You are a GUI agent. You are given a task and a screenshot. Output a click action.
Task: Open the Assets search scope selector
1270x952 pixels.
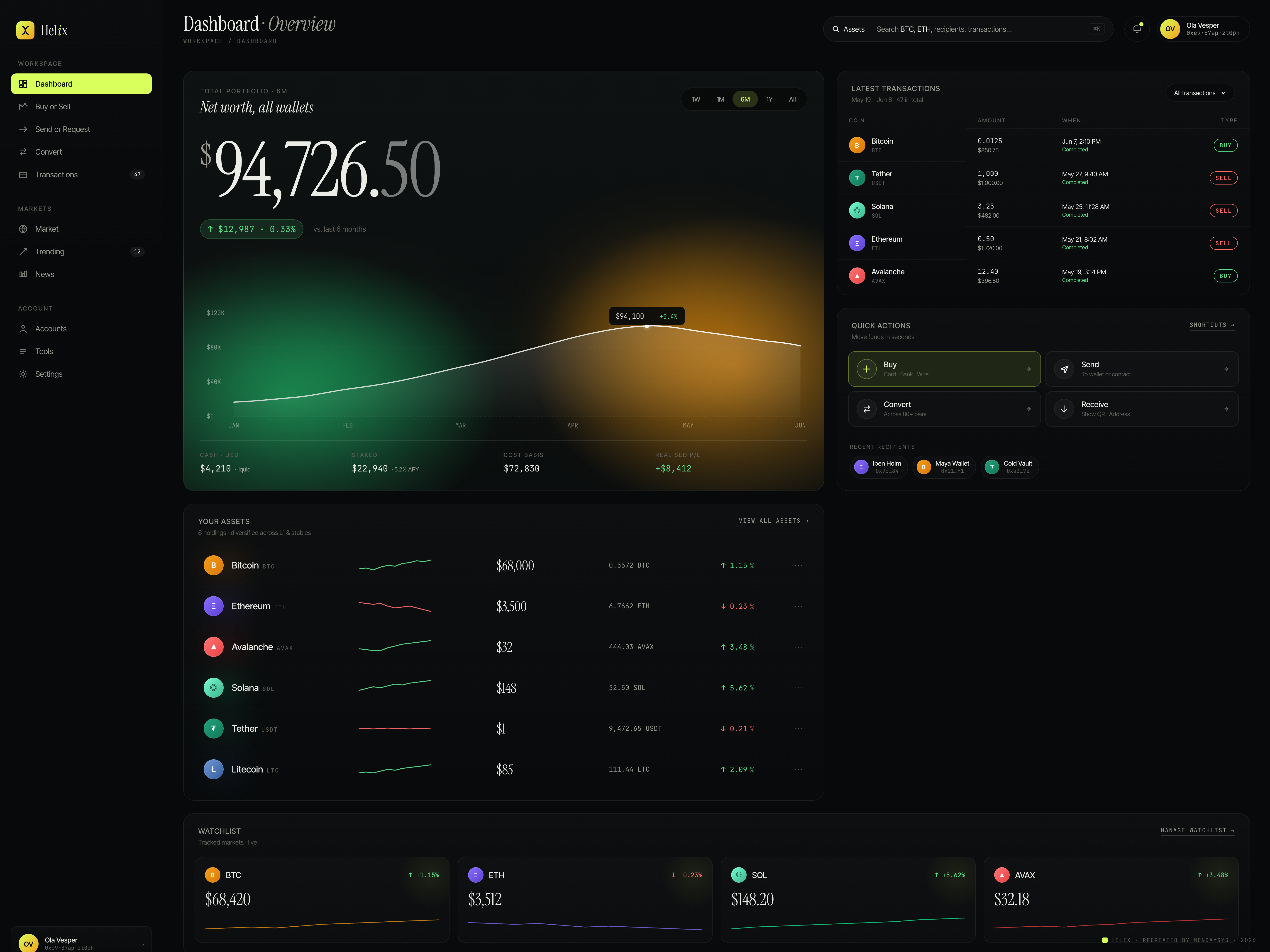click(x=849, y=29)
